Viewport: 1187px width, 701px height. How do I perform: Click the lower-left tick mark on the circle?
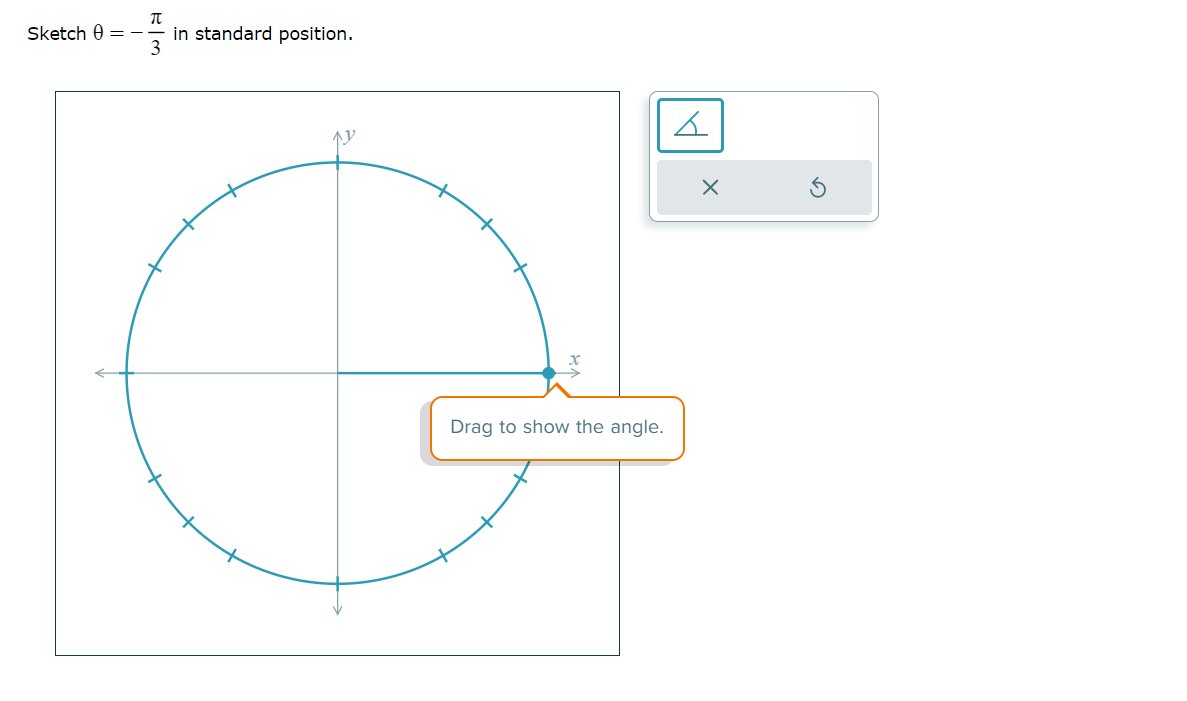click(x=190, y=521)
